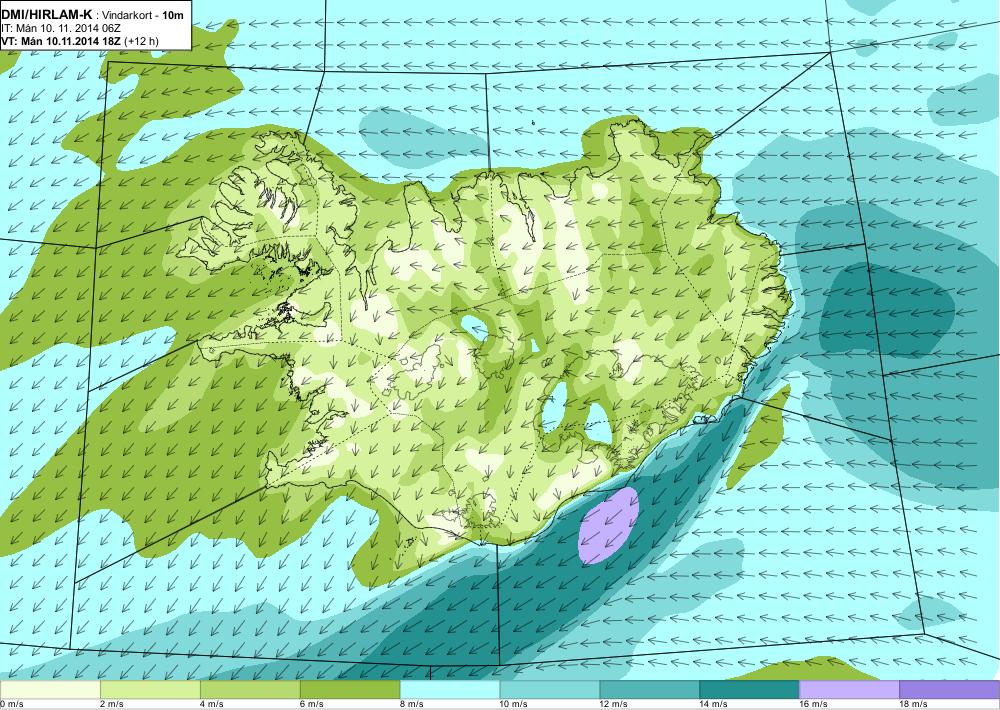The height and width of the screenshot is (710, 1000).
Task: Click the "2 m/s" legend label
Action: pyautogui.click(x=112, y=704)
